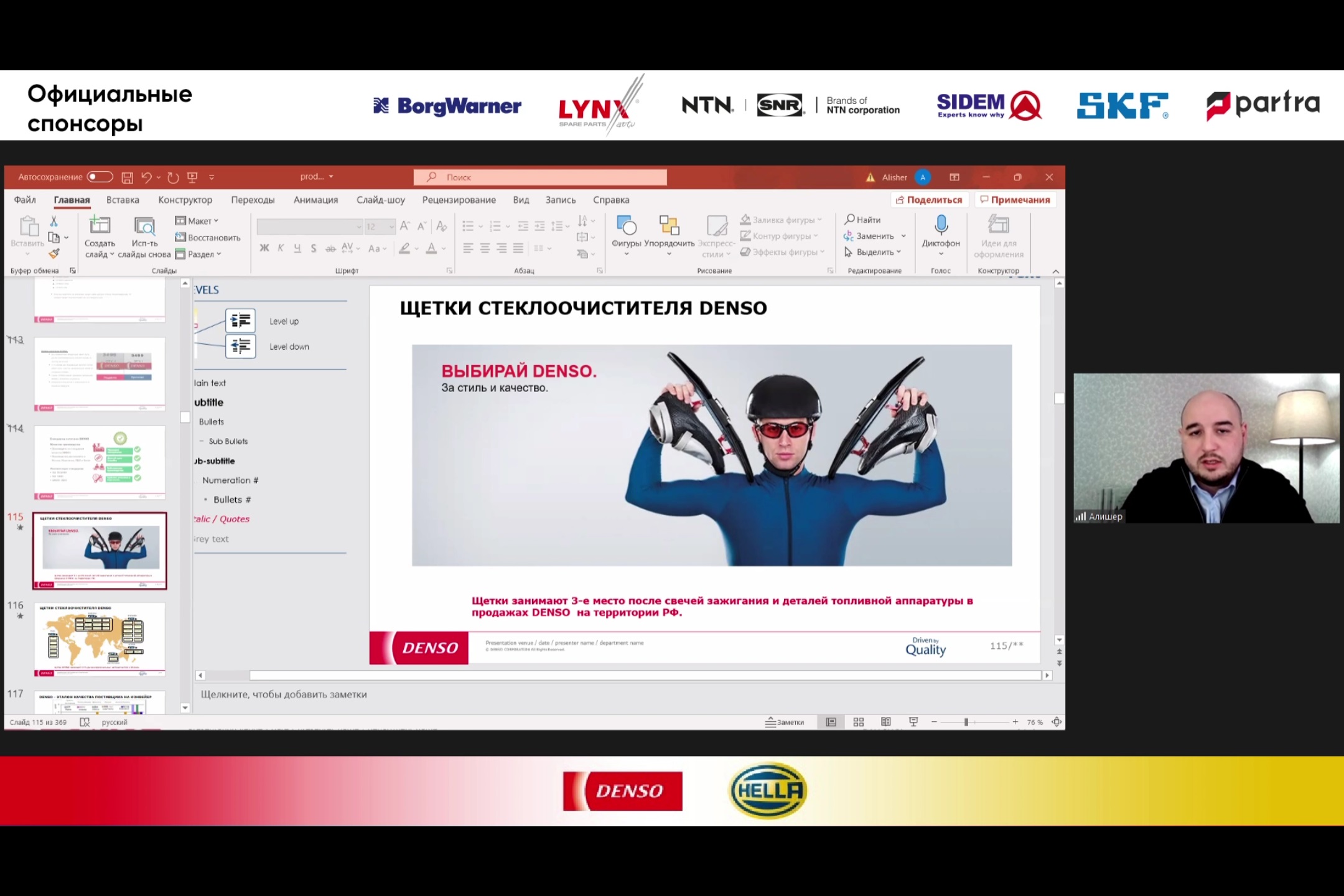Select slide 116 world map thumbnail
Image resolution: width=1344 pixels, height=896 pixels.
(100, 639)
